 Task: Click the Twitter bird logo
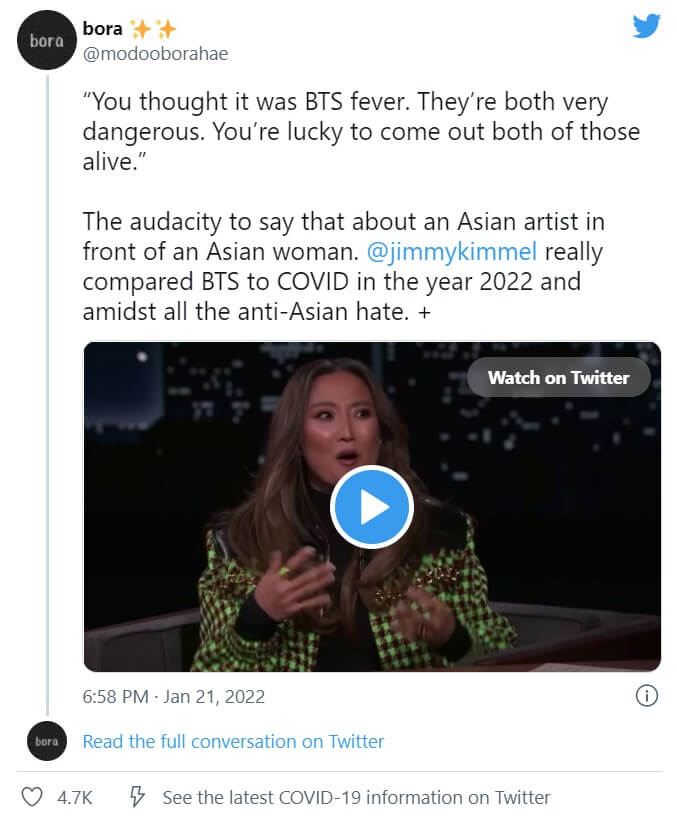click(x=647, y=26)
